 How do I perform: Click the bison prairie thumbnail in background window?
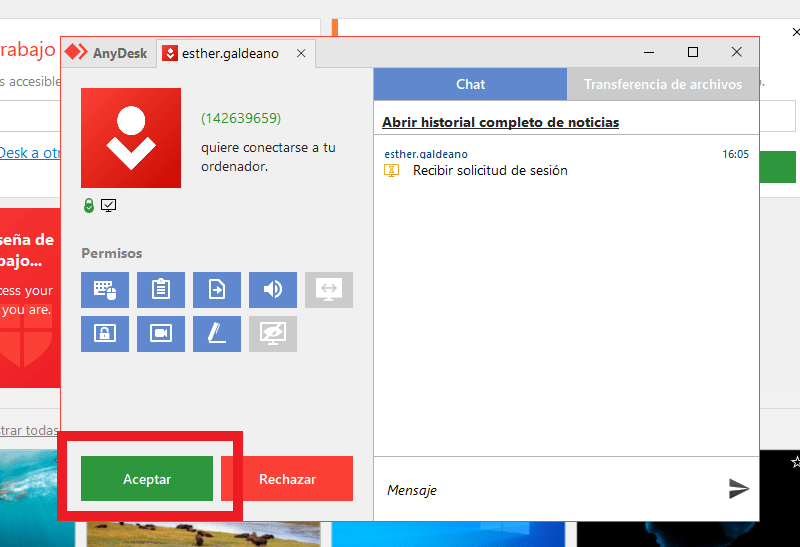coord(203,534)
